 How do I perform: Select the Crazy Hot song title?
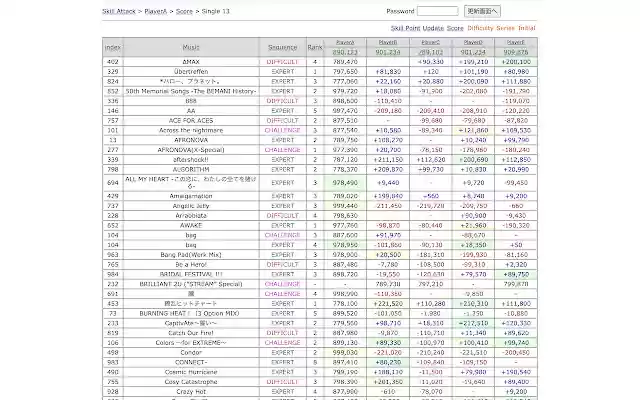point(191,392)
